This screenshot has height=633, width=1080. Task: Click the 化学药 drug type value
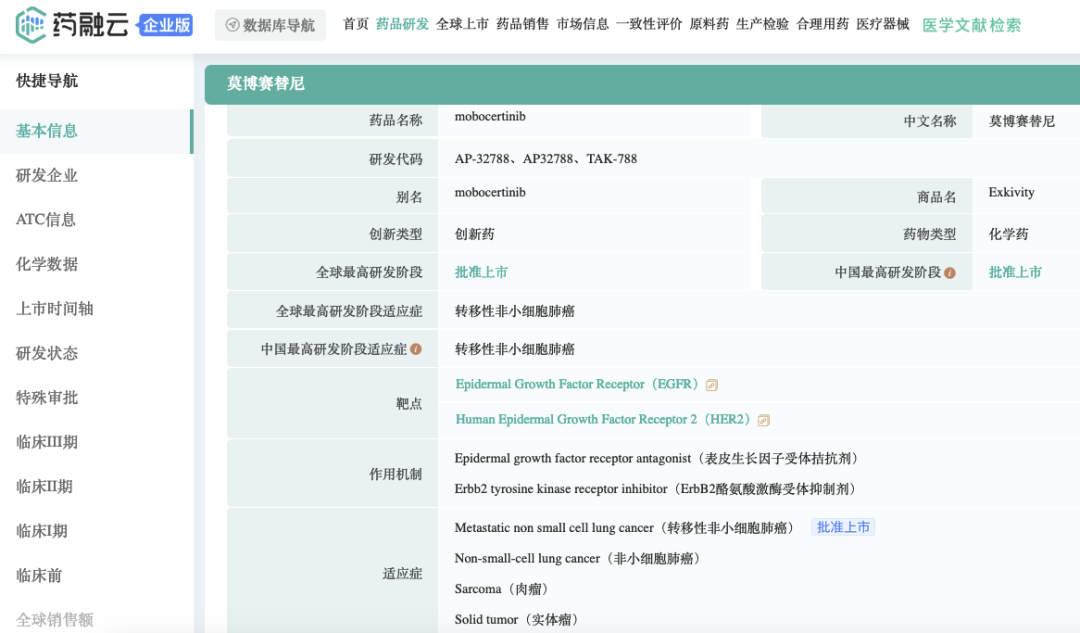(x=1008, y=234)
